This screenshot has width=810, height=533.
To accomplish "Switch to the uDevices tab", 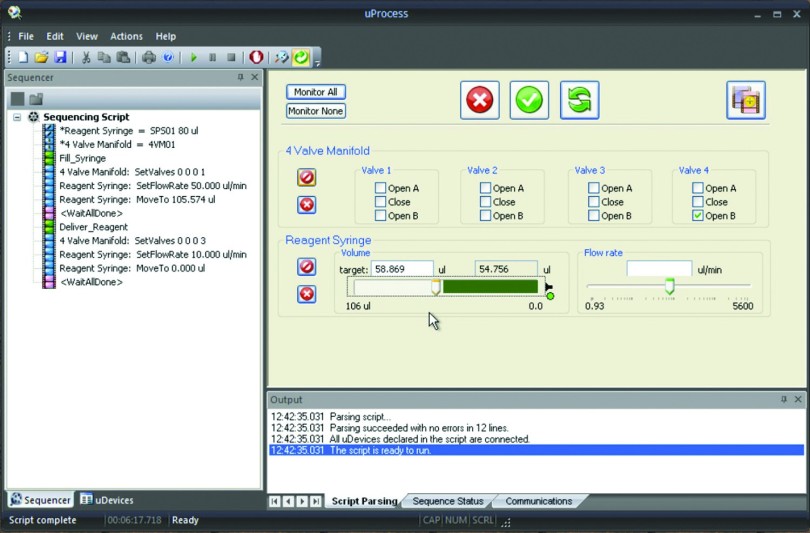I will coord(107,500).
